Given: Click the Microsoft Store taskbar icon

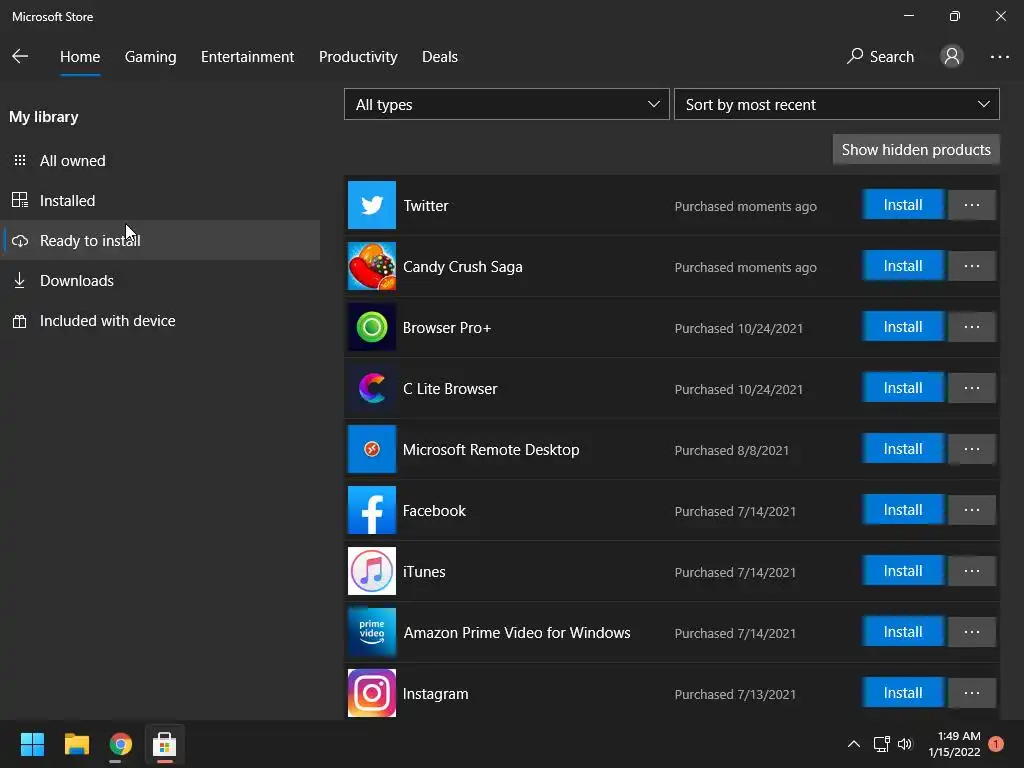Looking at the screenshot, I should point(165,744).
